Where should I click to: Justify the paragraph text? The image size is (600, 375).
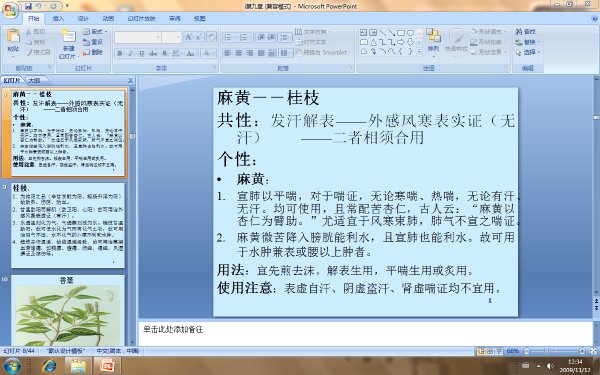[261, 53]
